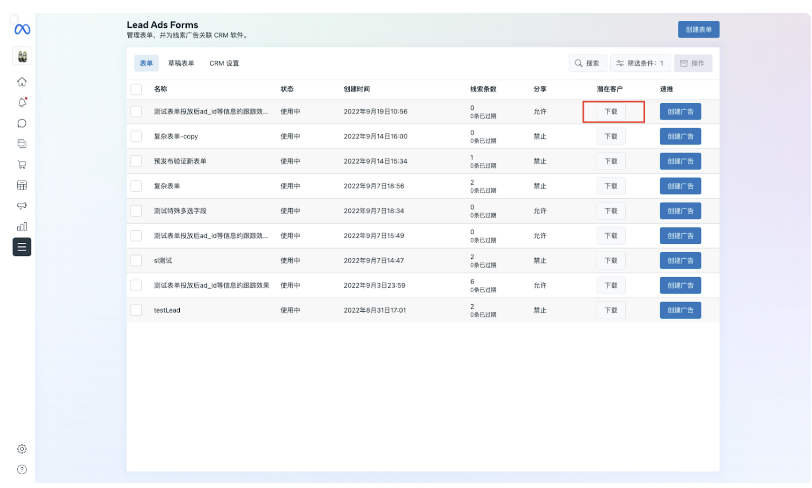Click the top-right 创建表单 button
The image size is (812, 488).
pos(698,29)
